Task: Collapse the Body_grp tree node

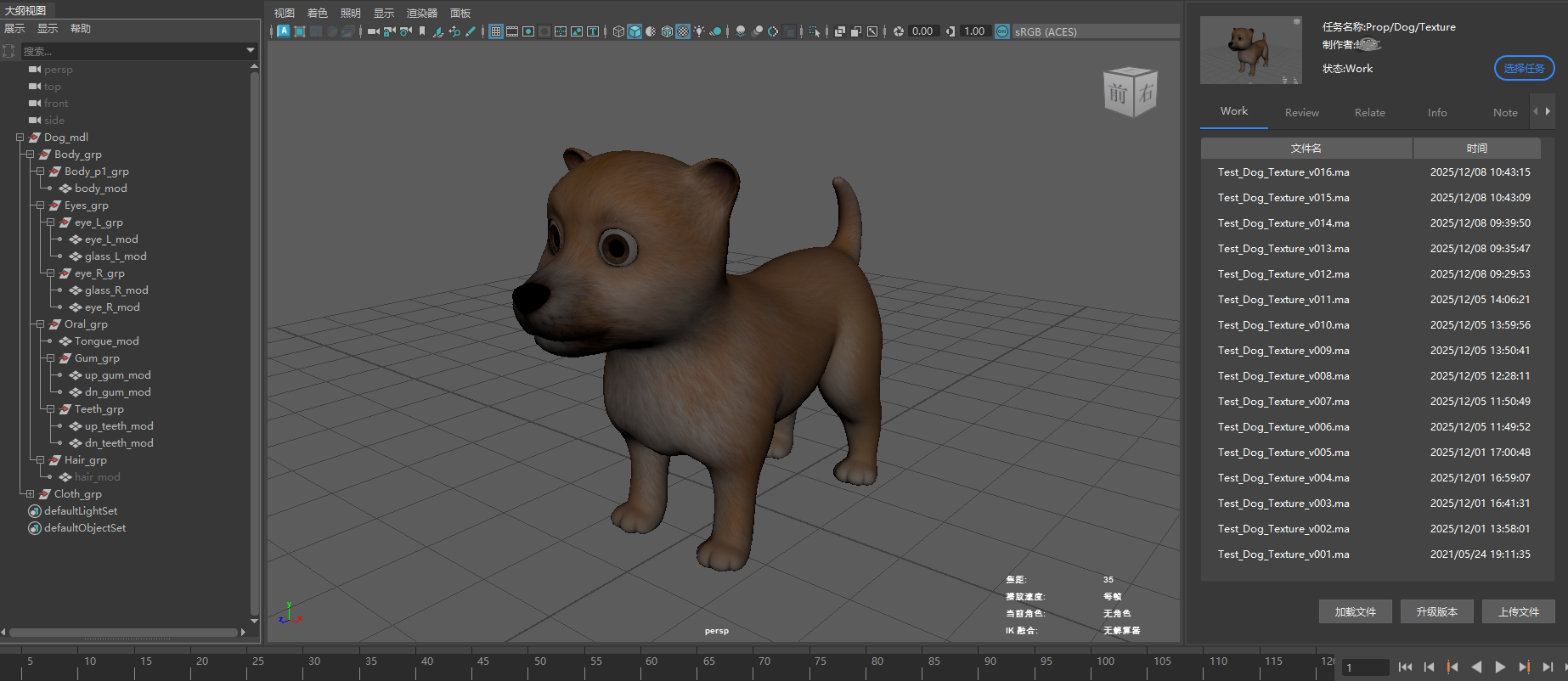Action: click(x=30, y=155)
